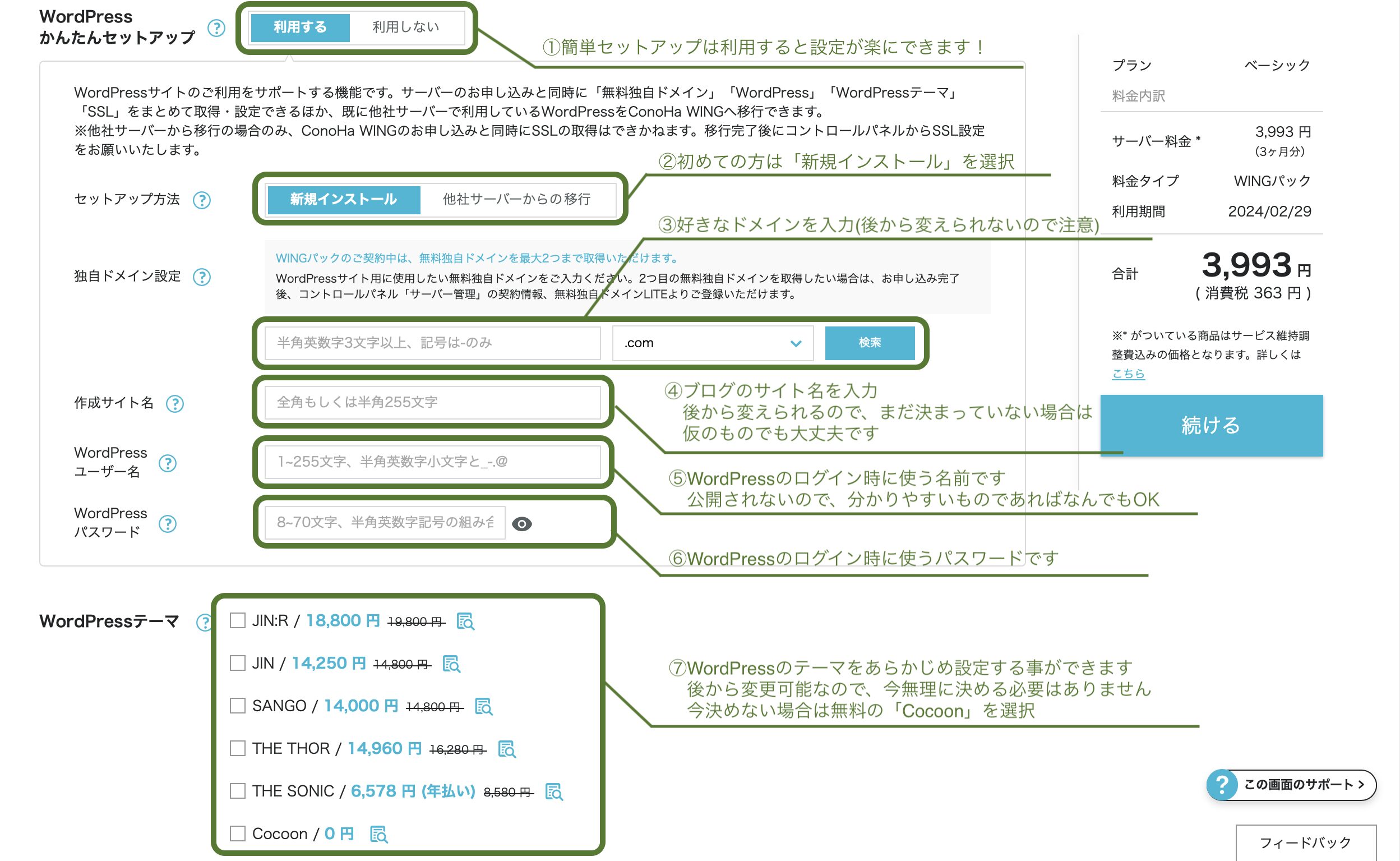Preview the JIN:R theme details icon

pyautogui.click(x=465, y=621)
